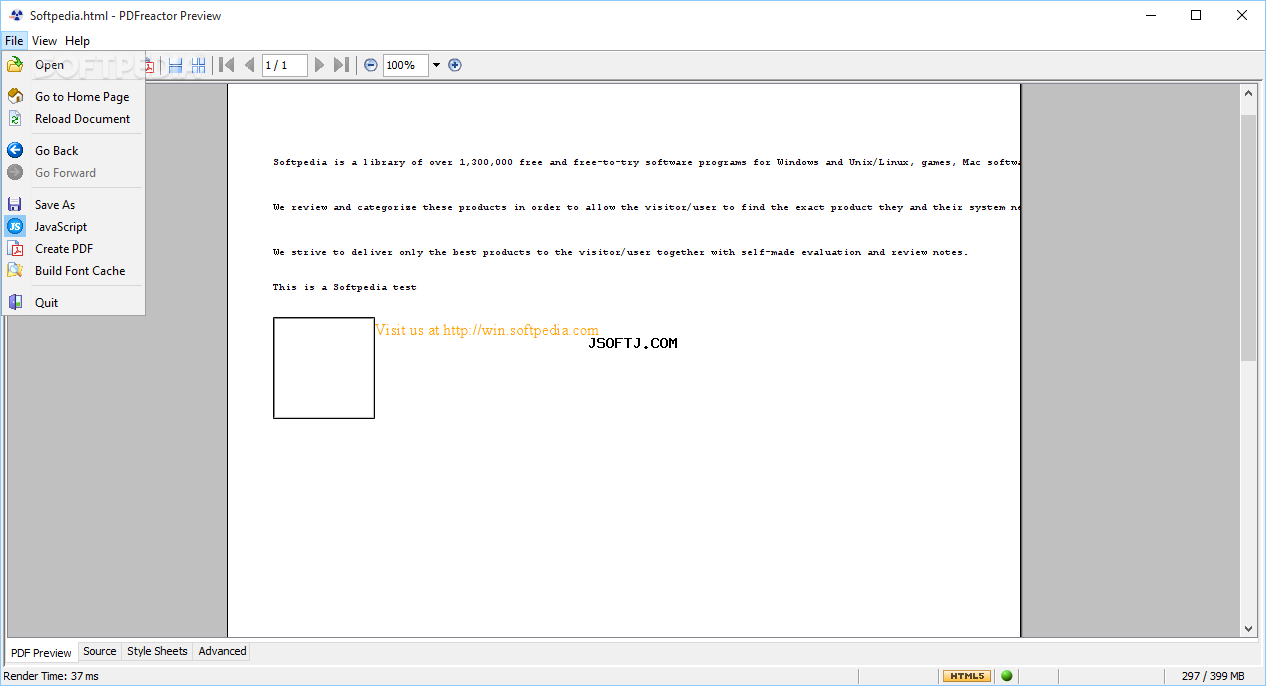The width and height of the screenshot is (1266, 686).
Task: Maximize the PDFreactor Preview window
Action: click(x=1196, y=16)
